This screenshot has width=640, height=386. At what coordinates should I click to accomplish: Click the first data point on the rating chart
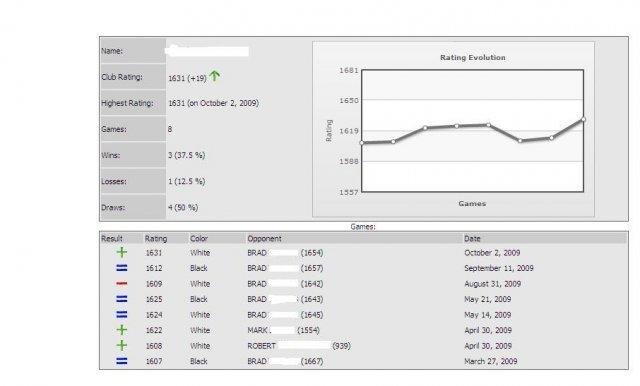(x=362, y=143)
